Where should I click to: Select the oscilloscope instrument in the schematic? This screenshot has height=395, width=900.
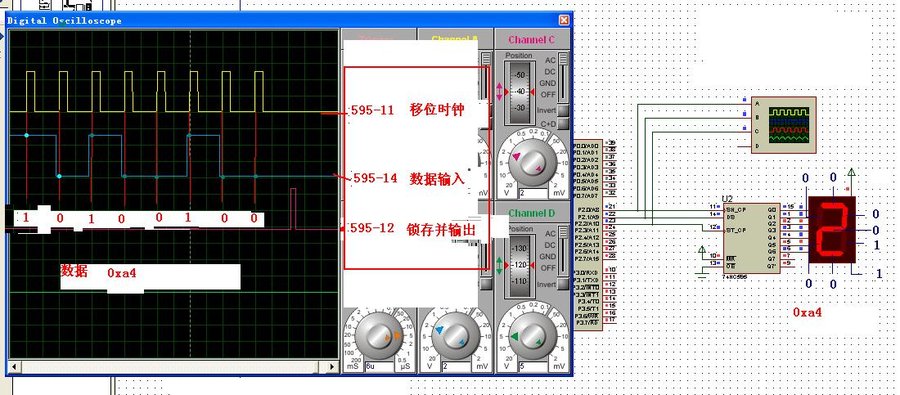[x=783, y=125]
